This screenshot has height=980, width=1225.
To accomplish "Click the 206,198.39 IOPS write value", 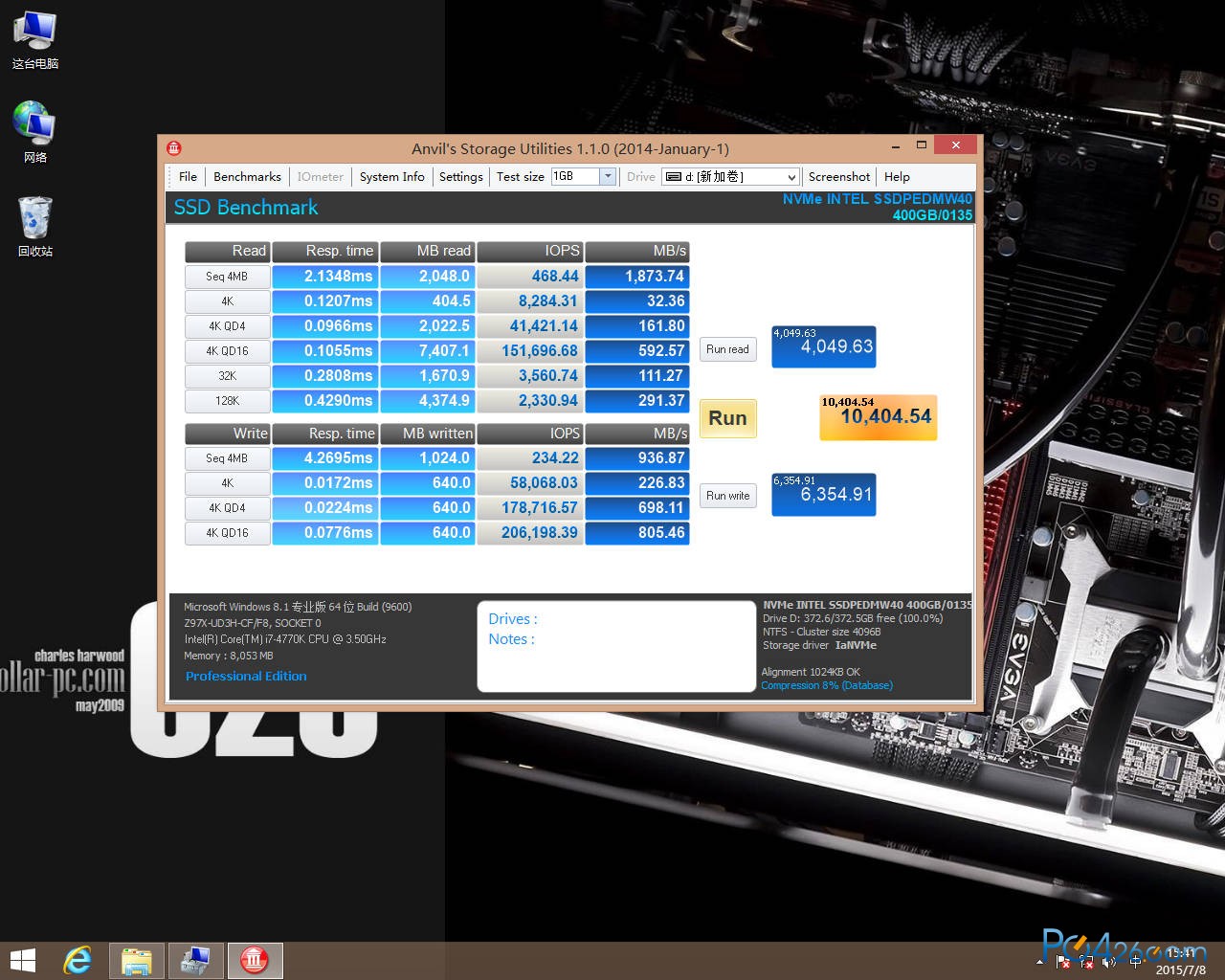I will point(529,533).
